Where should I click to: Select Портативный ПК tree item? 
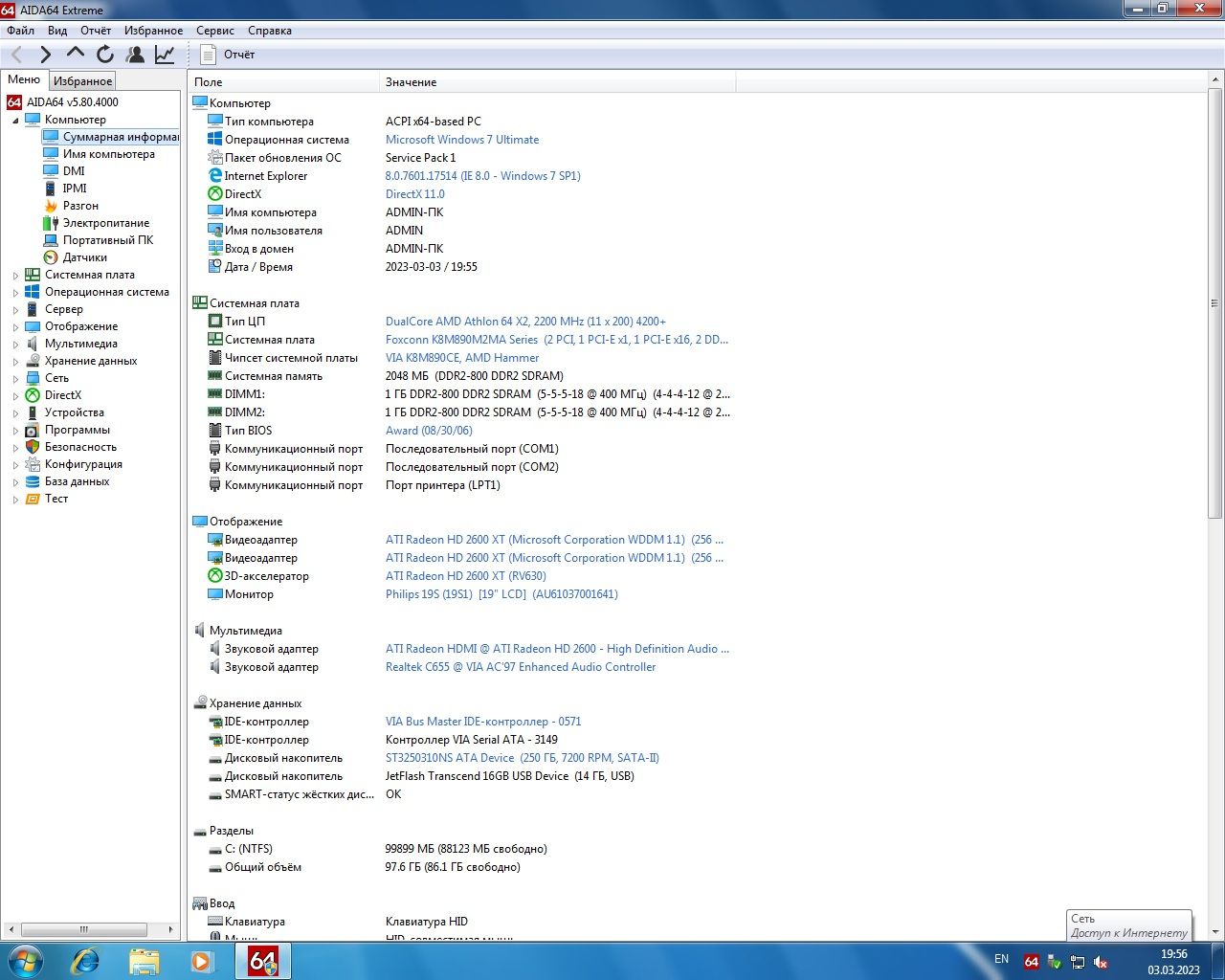coord(108,240)
